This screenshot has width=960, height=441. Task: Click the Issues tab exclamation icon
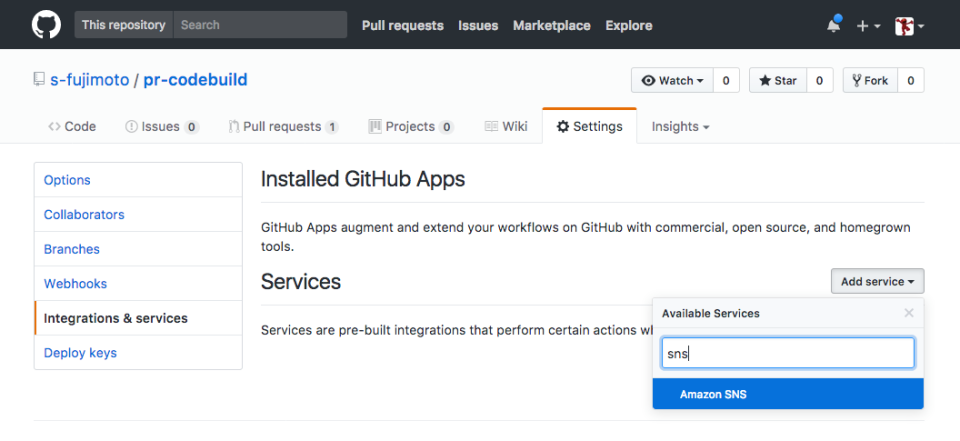[x=131, y=126]
